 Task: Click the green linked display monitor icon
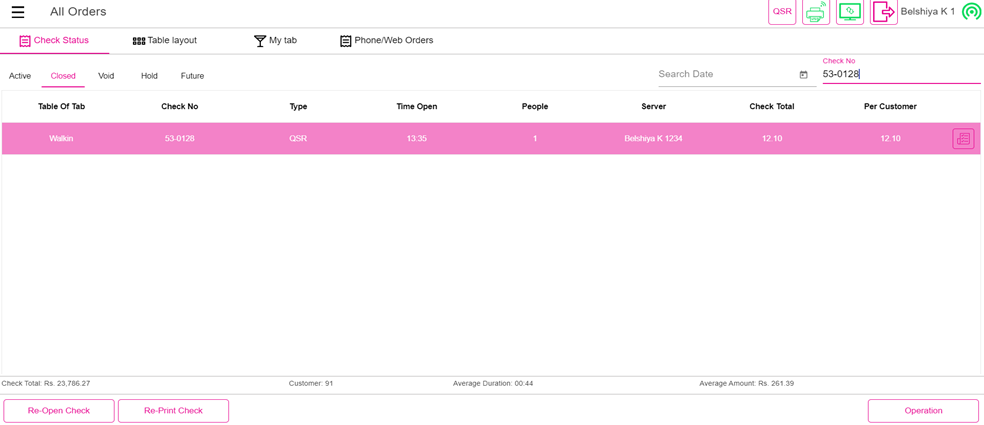[850, 12]
